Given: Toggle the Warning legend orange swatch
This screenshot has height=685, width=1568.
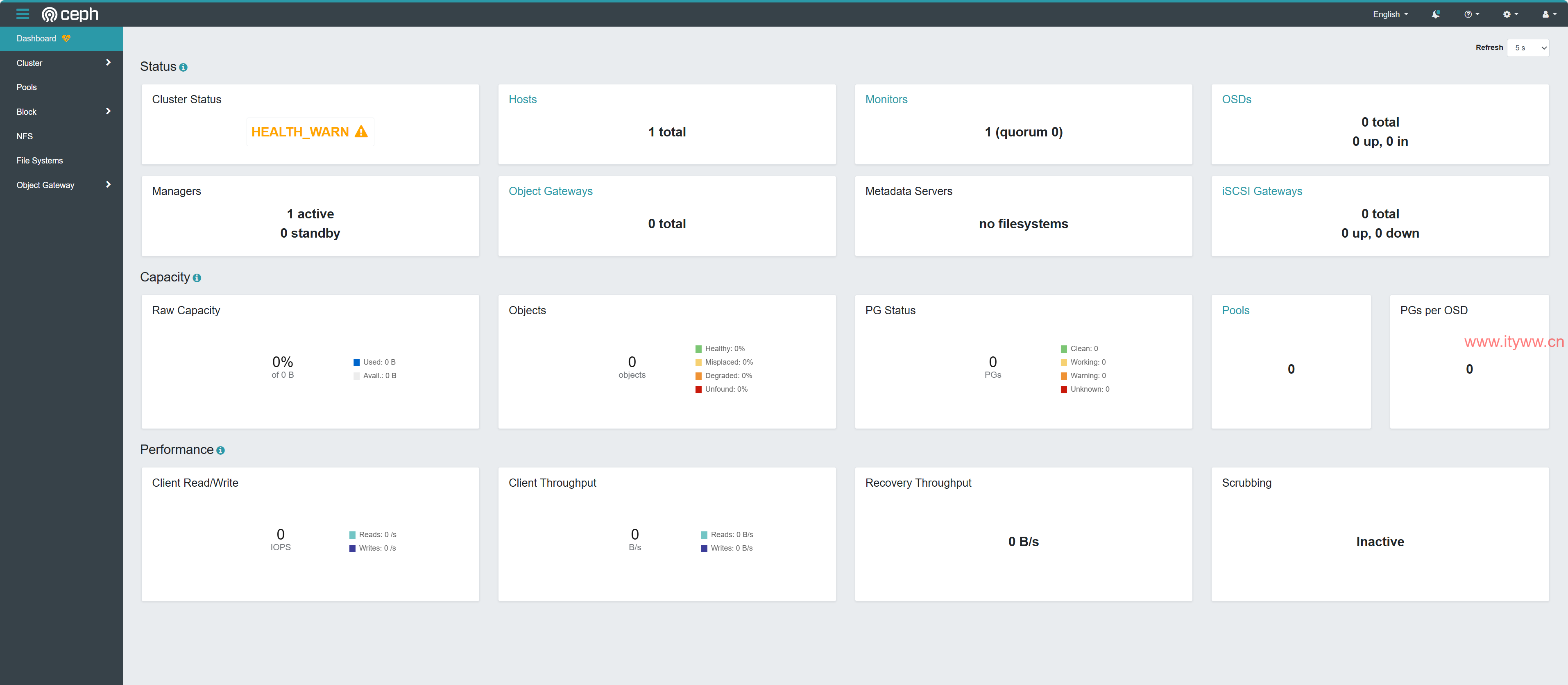Looking at the screenshot, I should pyautogui.click(x=1064, y=376).
